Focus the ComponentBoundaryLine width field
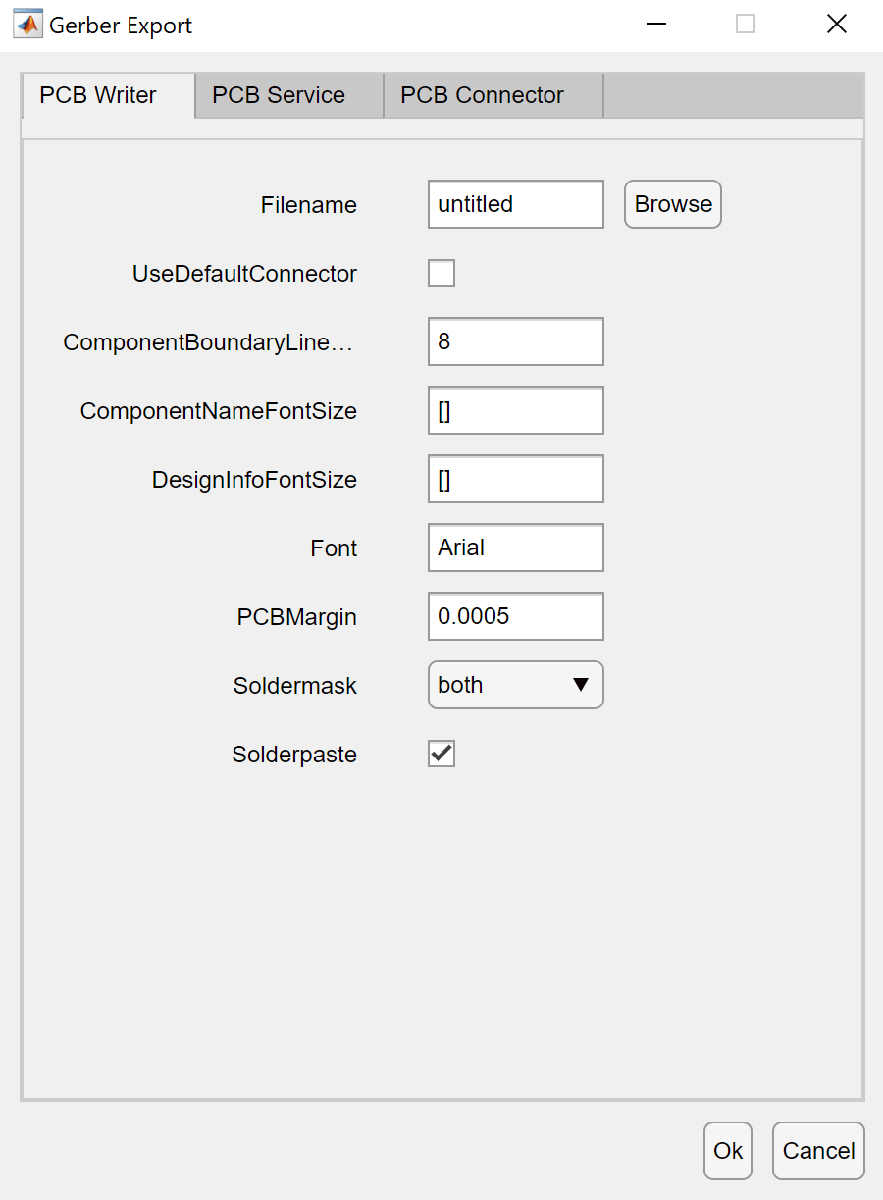Image resolution: width=883 pixels, height=1200 pixels. pyautogui.click(x=515, y=342)
